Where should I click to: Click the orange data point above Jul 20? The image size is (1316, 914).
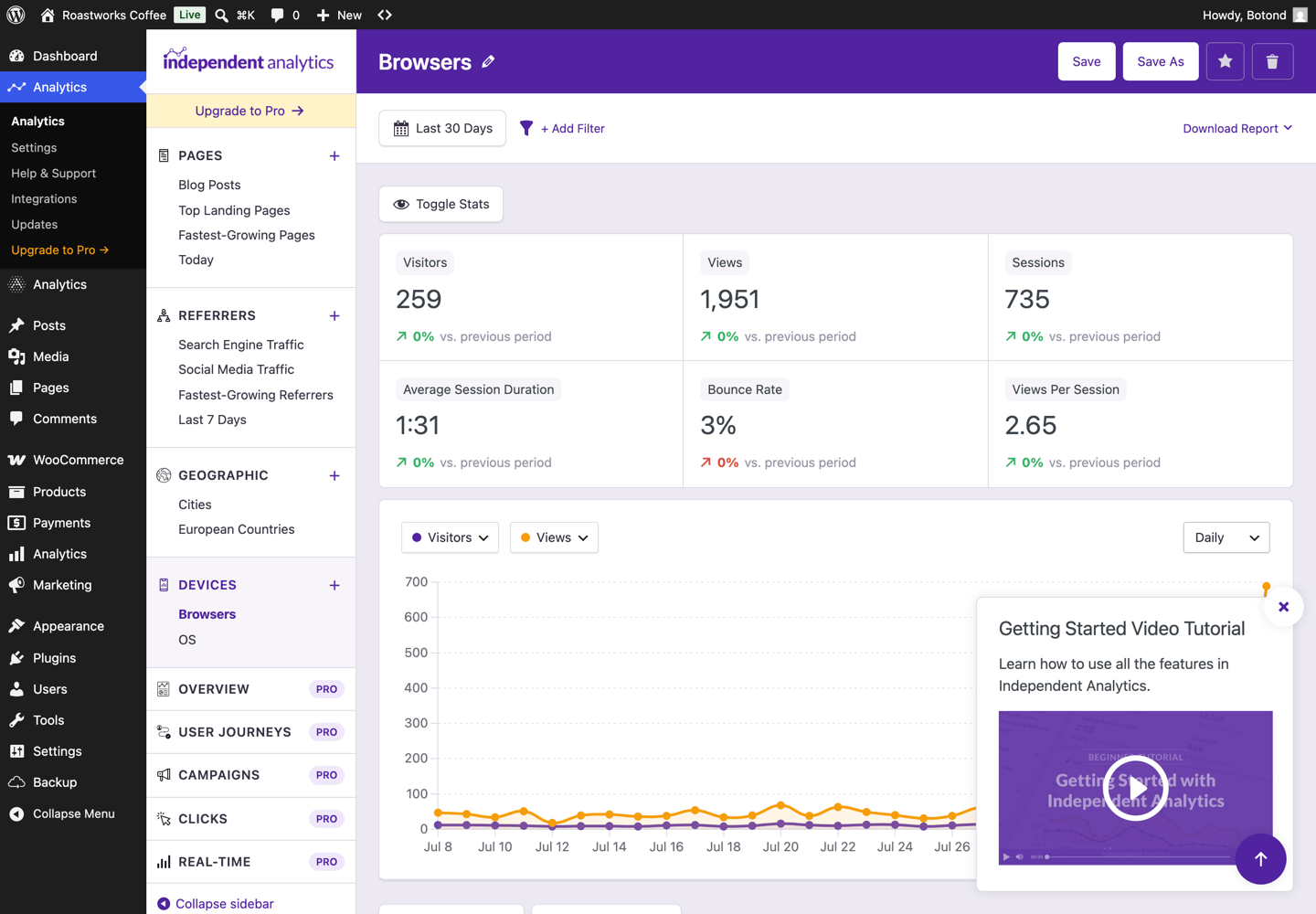coord(780,805)
